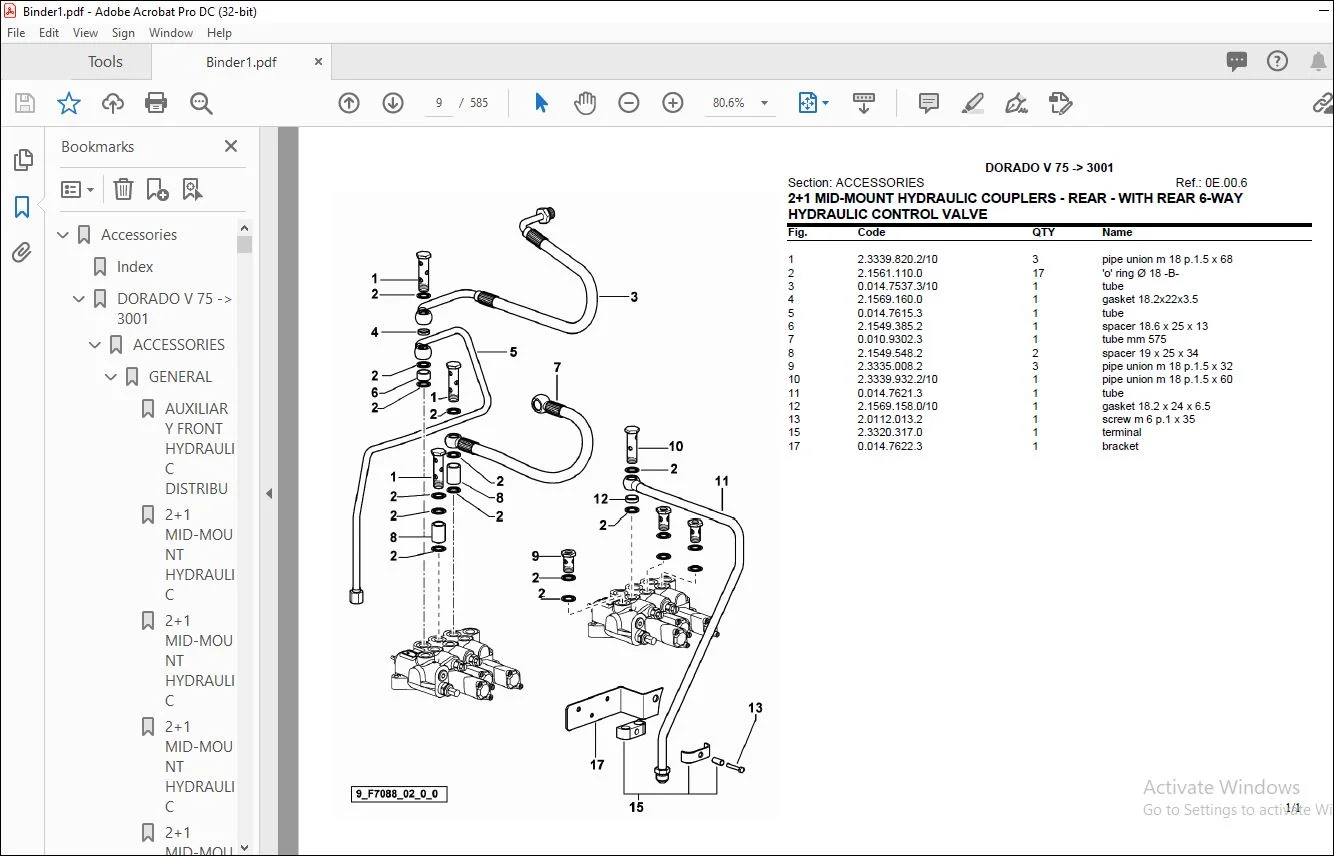Add a sticky note comment
Image resolution: width=1334 pixels, height=856 pixels.
click(x=929, y=103)
